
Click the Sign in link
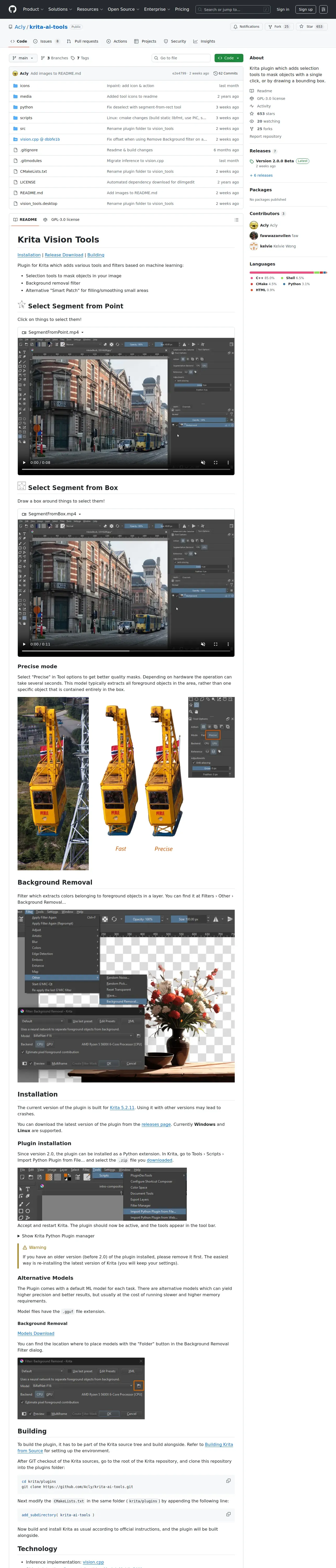point(283,9)
